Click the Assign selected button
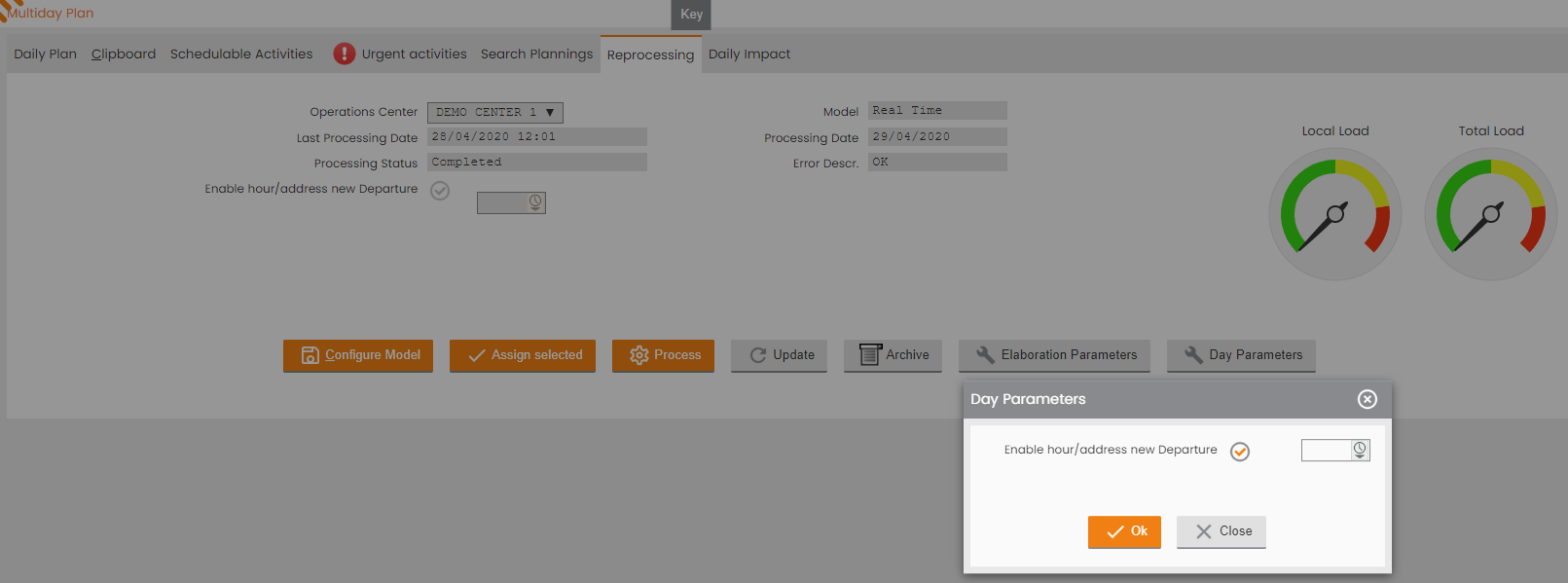This screenshot has width=1568, height=583. (523, 355)
